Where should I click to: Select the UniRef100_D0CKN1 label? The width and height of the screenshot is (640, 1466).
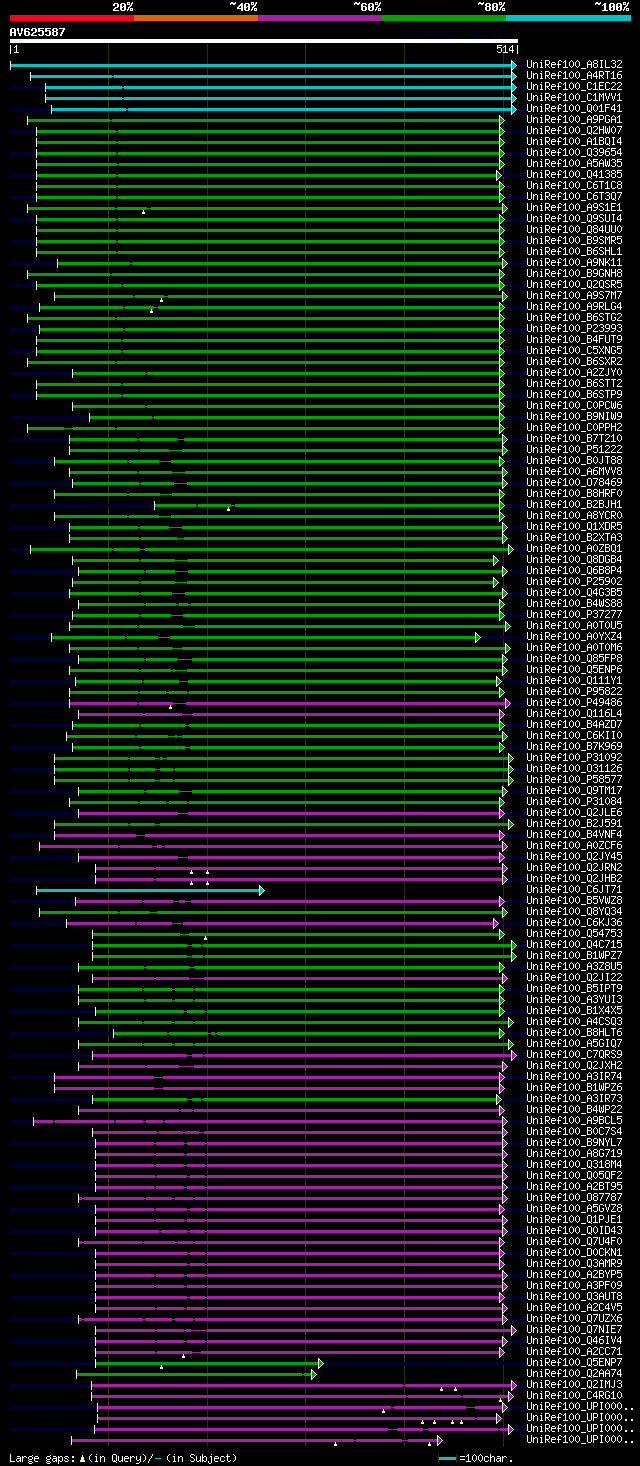pos(574,1252)
